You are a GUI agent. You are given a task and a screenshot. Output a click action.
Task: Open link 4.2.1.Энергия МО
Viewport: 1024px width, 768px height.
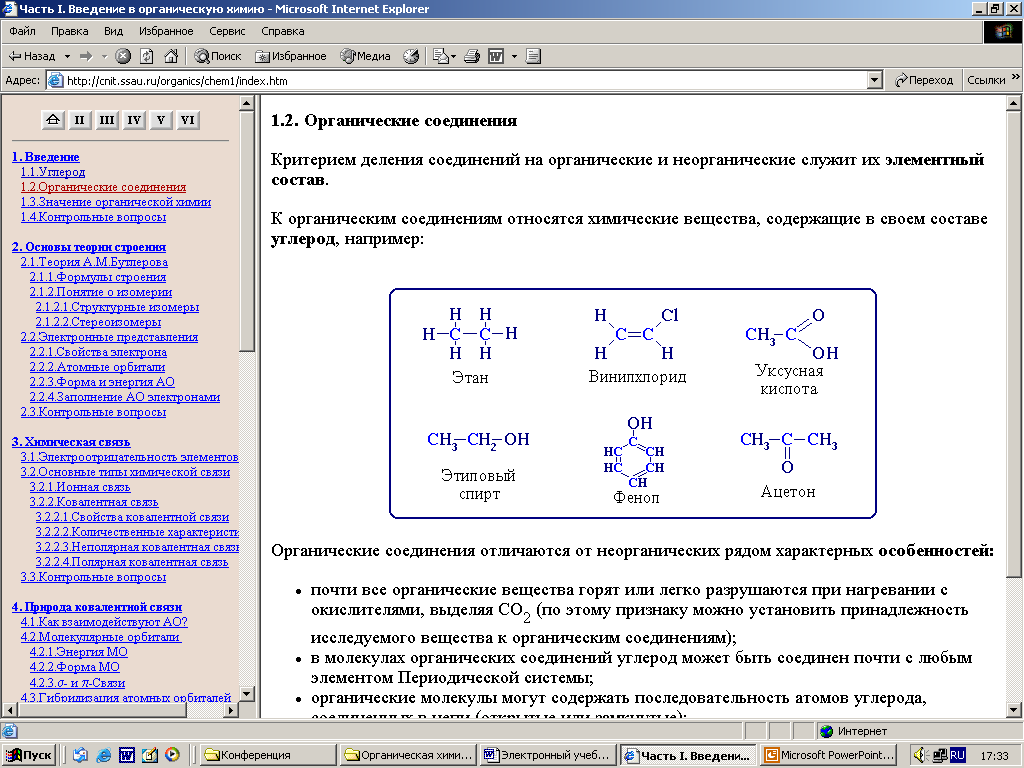pyautogui.click(x=78, y=652)
